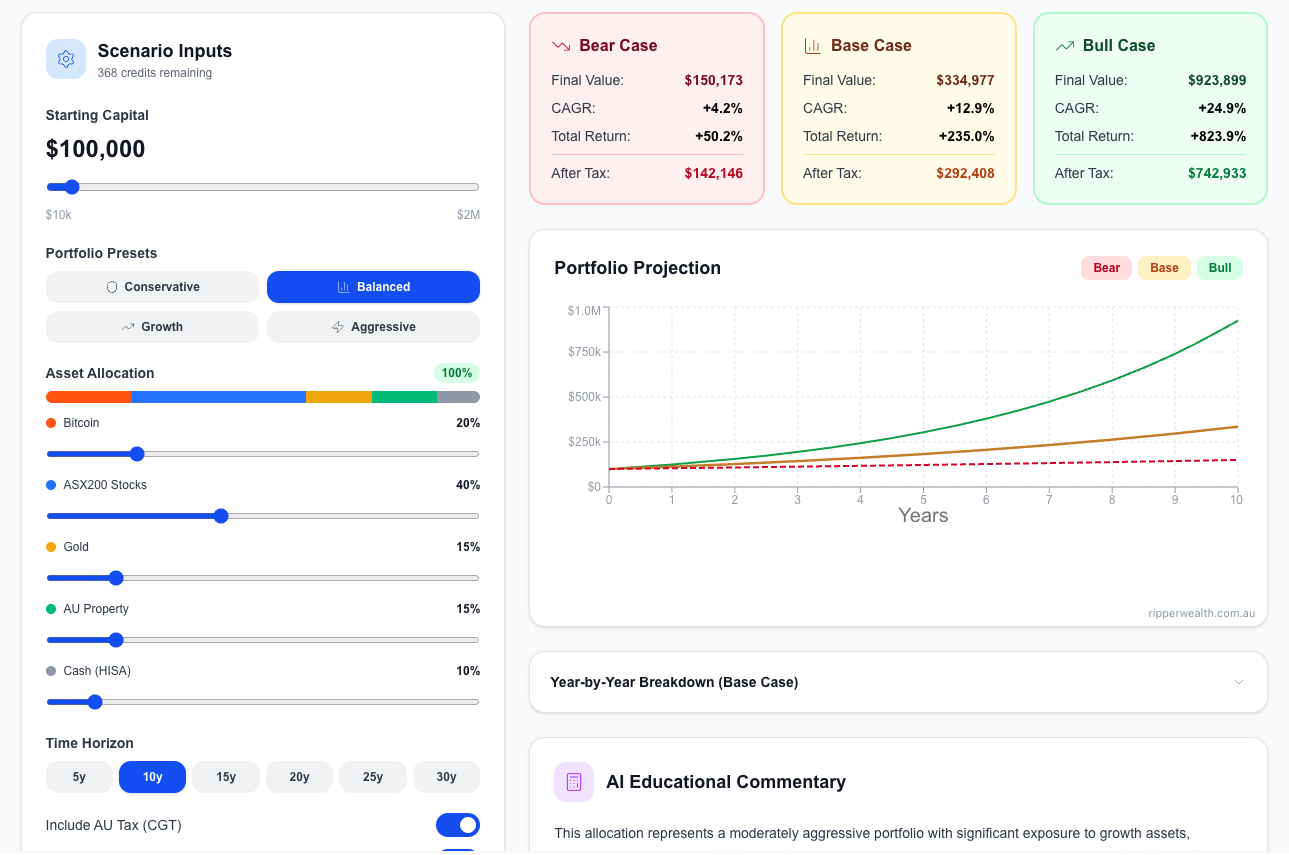The height and width of the screenshot is (855, 1289).
Task: Select the Aggressive portfolio preset
Action: 373,327
